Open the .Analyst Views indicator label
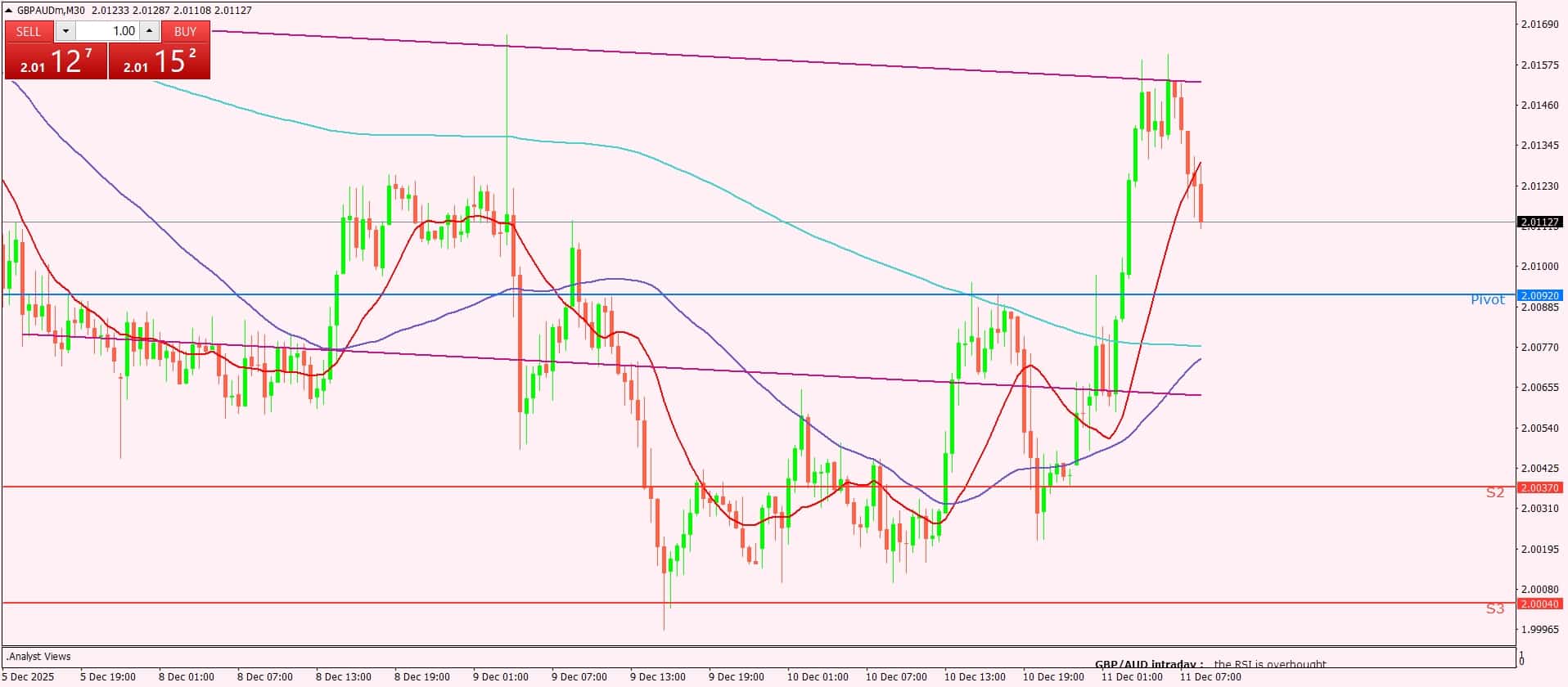Image resolution: width=1568 pixels, height=687 pixels. [39, 657]
